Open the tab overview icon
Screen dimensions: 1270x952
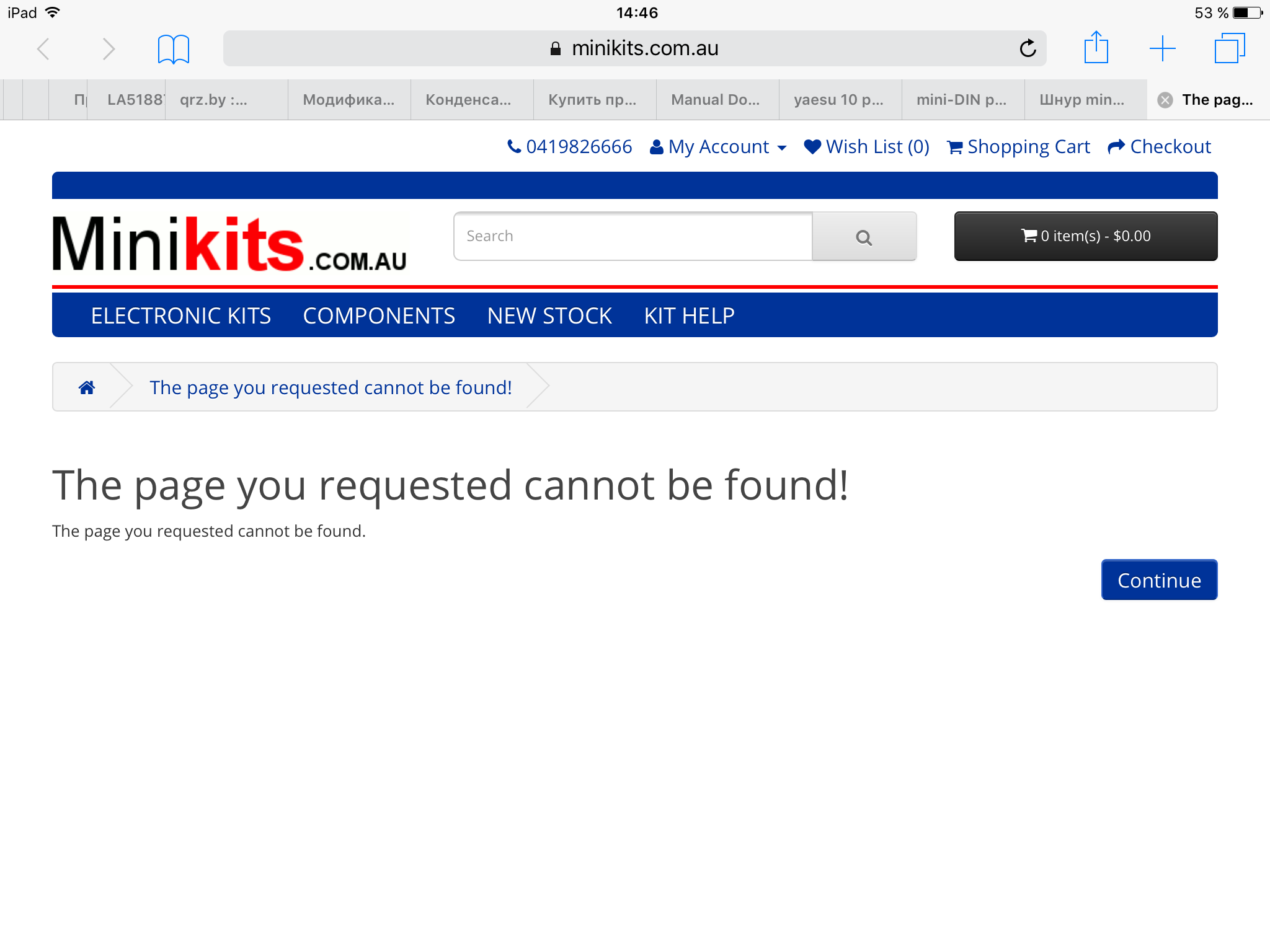pos(1229,48)
